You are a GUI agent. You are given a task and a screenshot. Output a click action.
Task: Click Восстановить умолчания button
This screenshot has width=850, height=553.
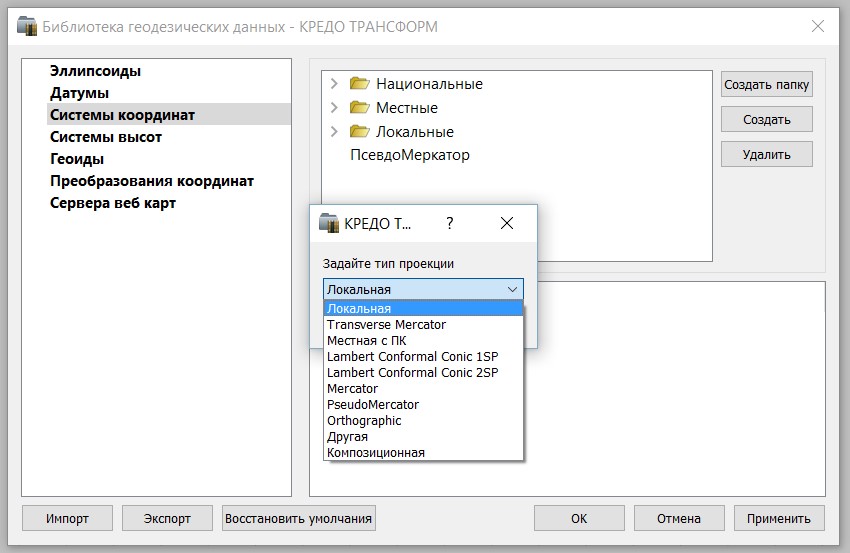pyautogui.click(x=299, y=518)
